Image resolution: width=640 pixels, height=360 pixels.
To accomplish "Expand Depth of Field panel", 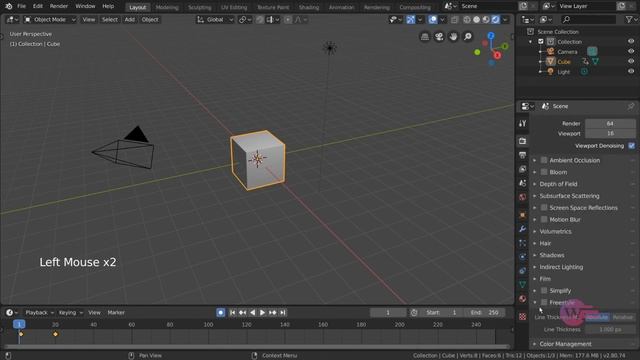I will tap(558, 184).
